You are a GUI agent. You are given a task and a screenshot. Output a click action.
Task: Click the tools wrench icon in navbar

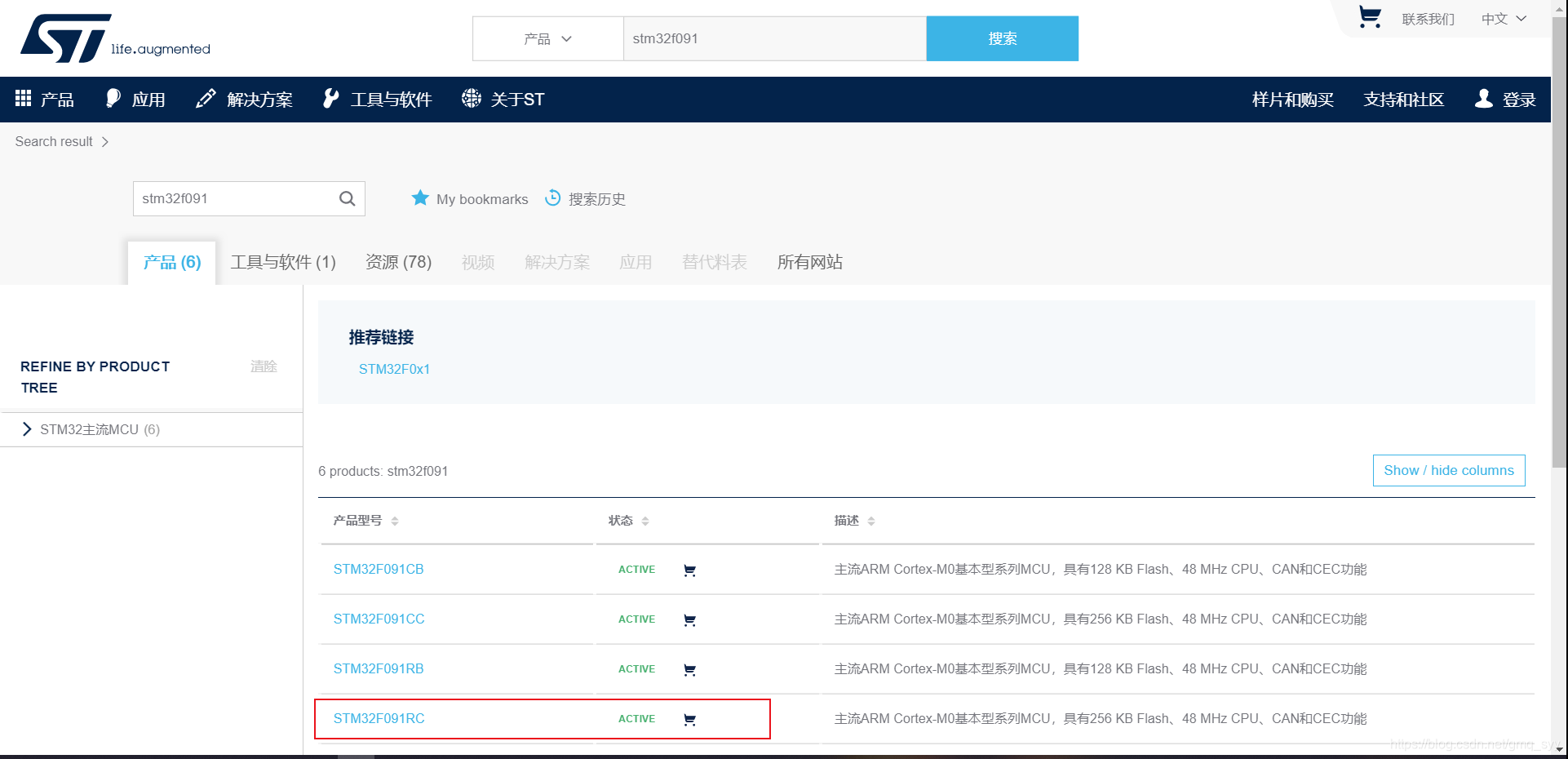tap(330, 98)
